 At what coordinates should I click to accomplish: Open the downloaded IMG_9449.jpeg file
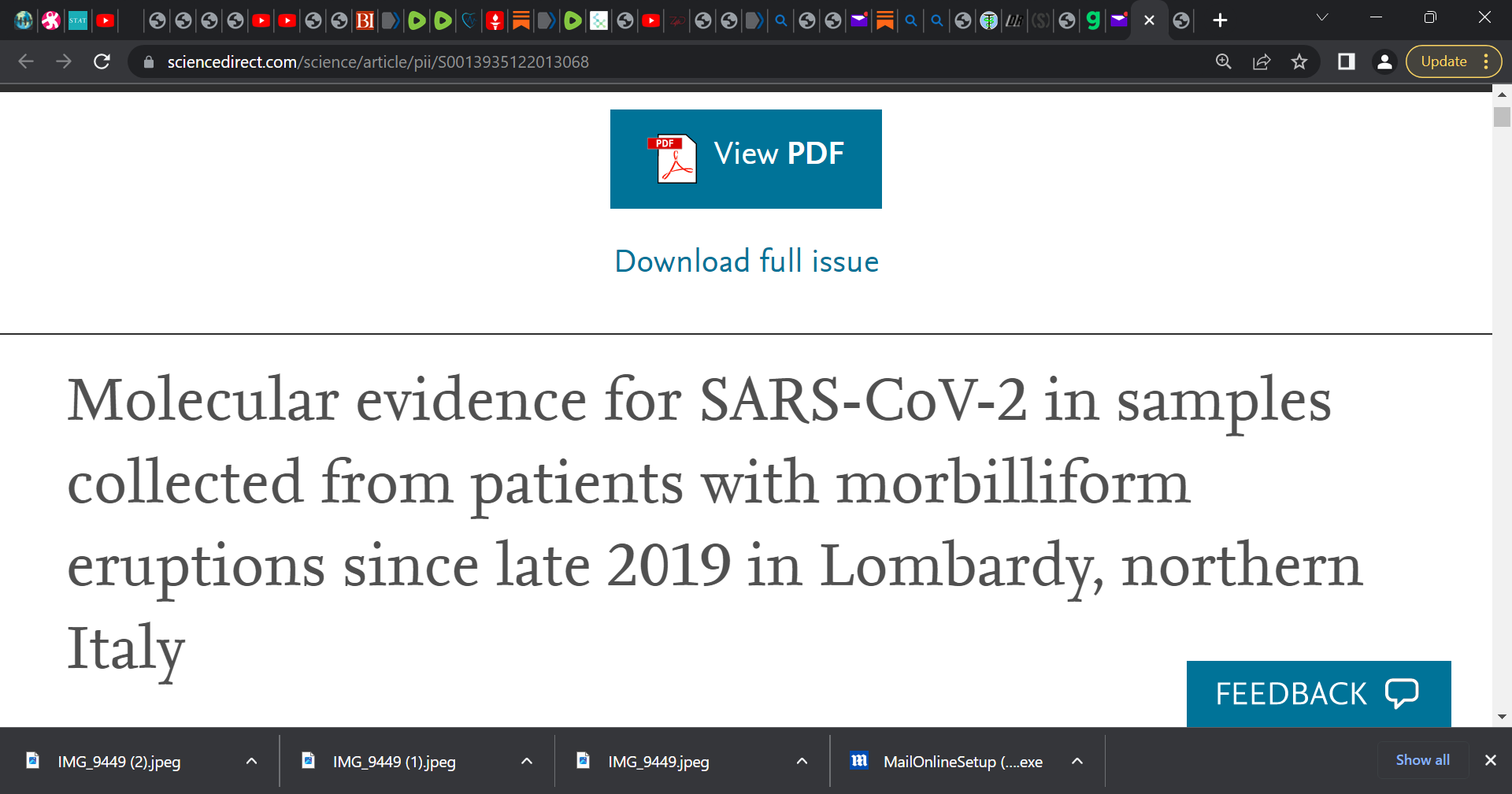(x=658, y=762)
